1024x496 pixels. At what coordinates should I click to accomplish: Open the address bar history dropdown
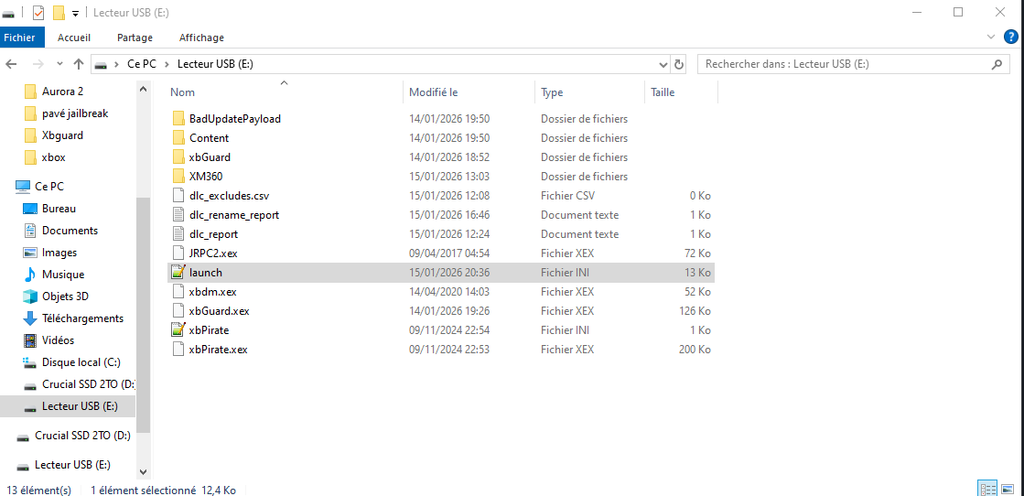click(662, 64)
